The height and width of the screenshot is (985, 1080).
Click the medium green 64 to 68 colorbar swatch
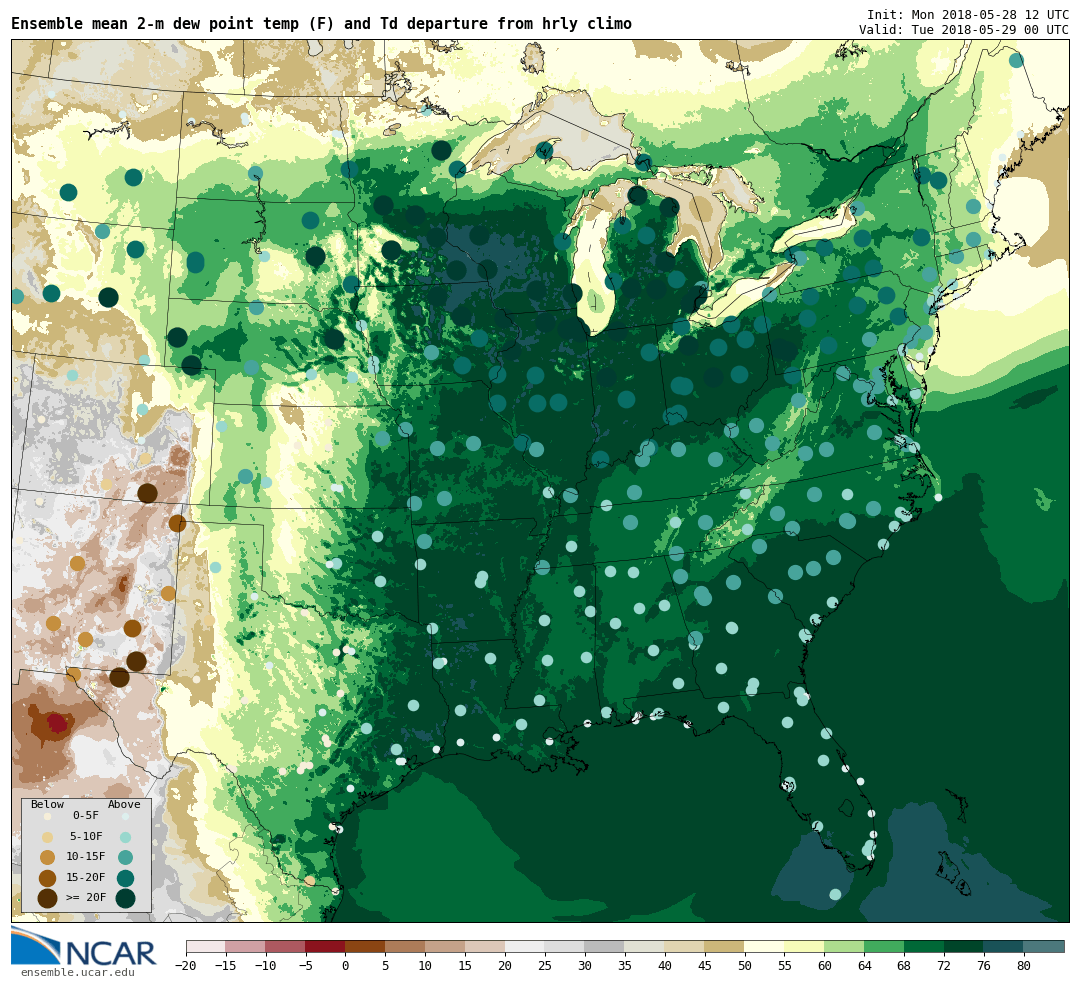point(884,947)
